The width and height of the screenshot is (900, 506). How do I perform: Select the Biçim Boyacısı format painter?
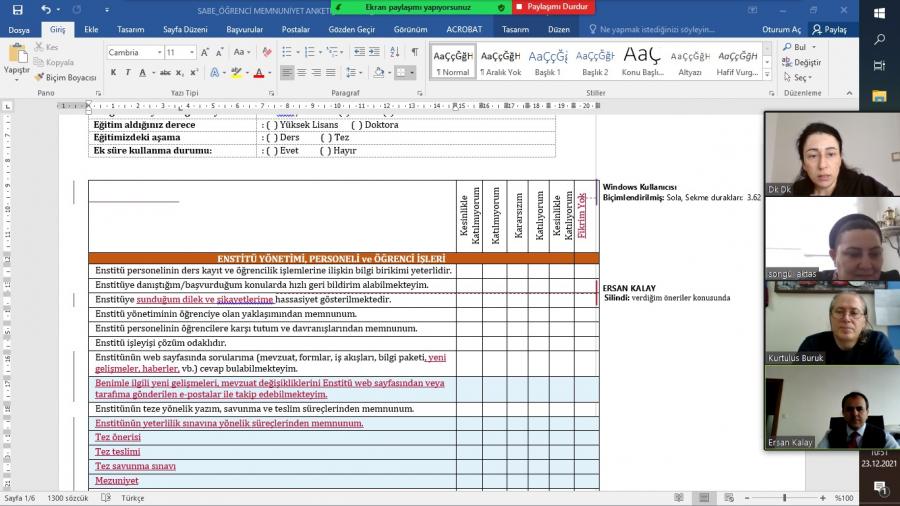tap(65, 77)
